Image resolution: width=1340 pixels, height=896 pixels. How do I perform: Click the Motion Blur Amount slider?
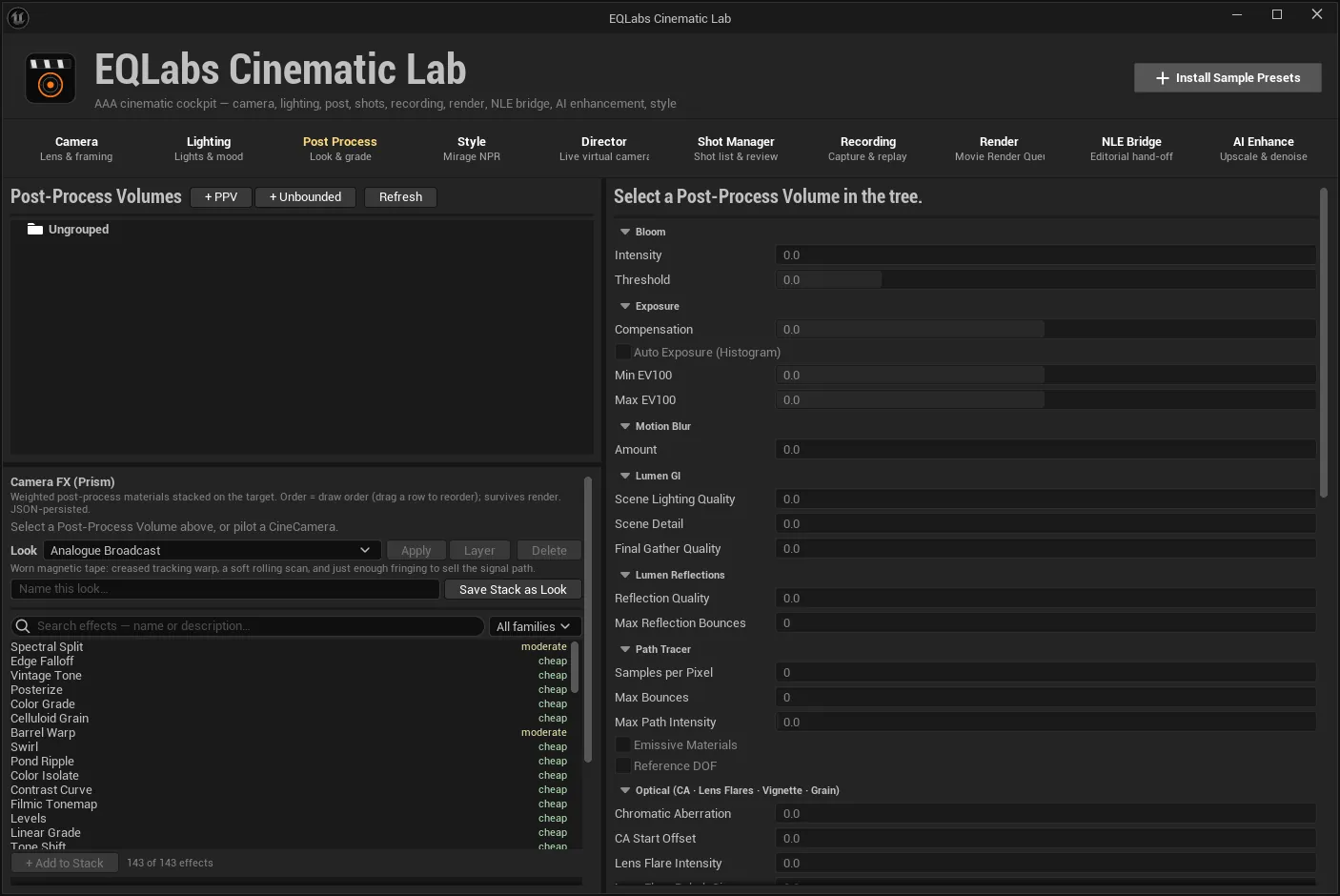tap(1046, 449)
